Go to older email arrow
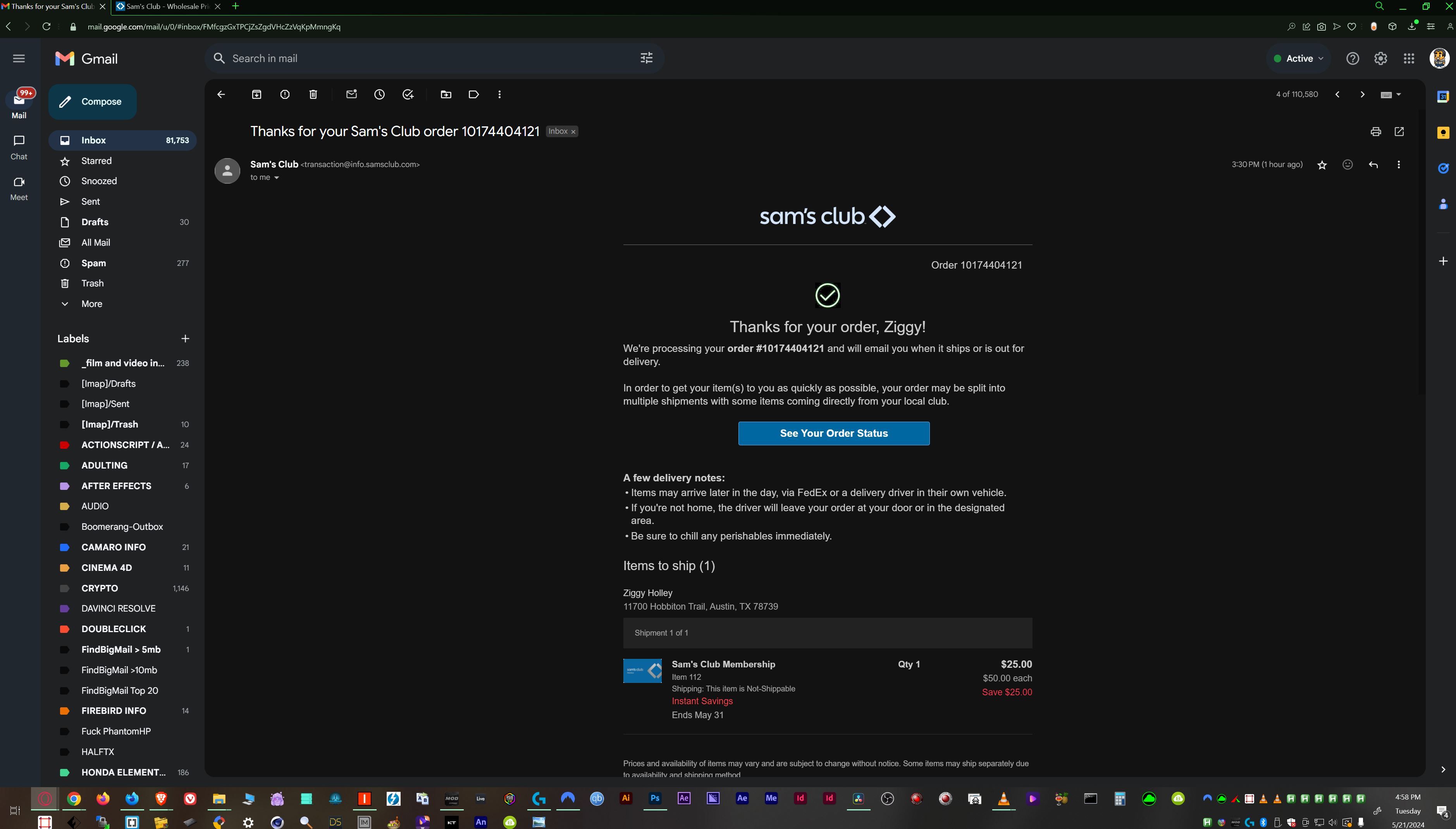This screenshot has width=1456, height=829. (1363, 95)
